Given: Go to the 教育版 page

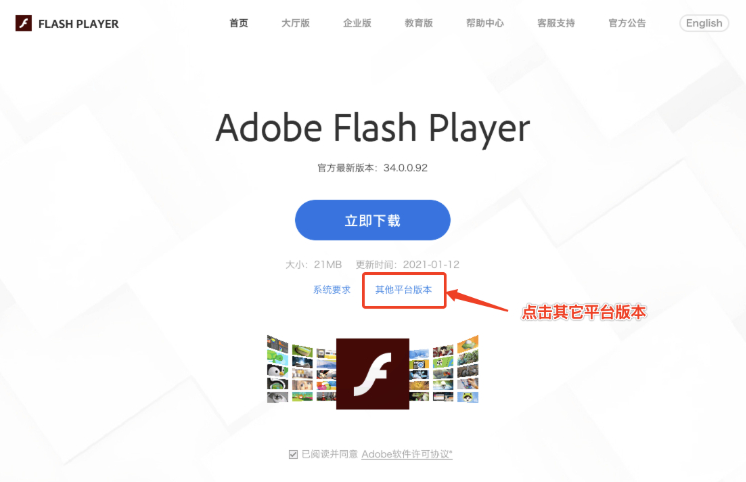Looking at the screenshot, I should [x=419, y=23].
